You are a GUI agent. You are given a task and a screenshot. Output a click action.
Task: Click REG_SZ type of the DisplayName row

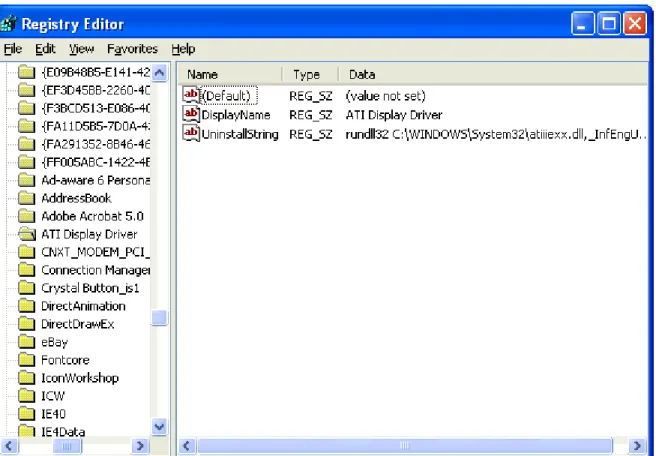point(310,115)
